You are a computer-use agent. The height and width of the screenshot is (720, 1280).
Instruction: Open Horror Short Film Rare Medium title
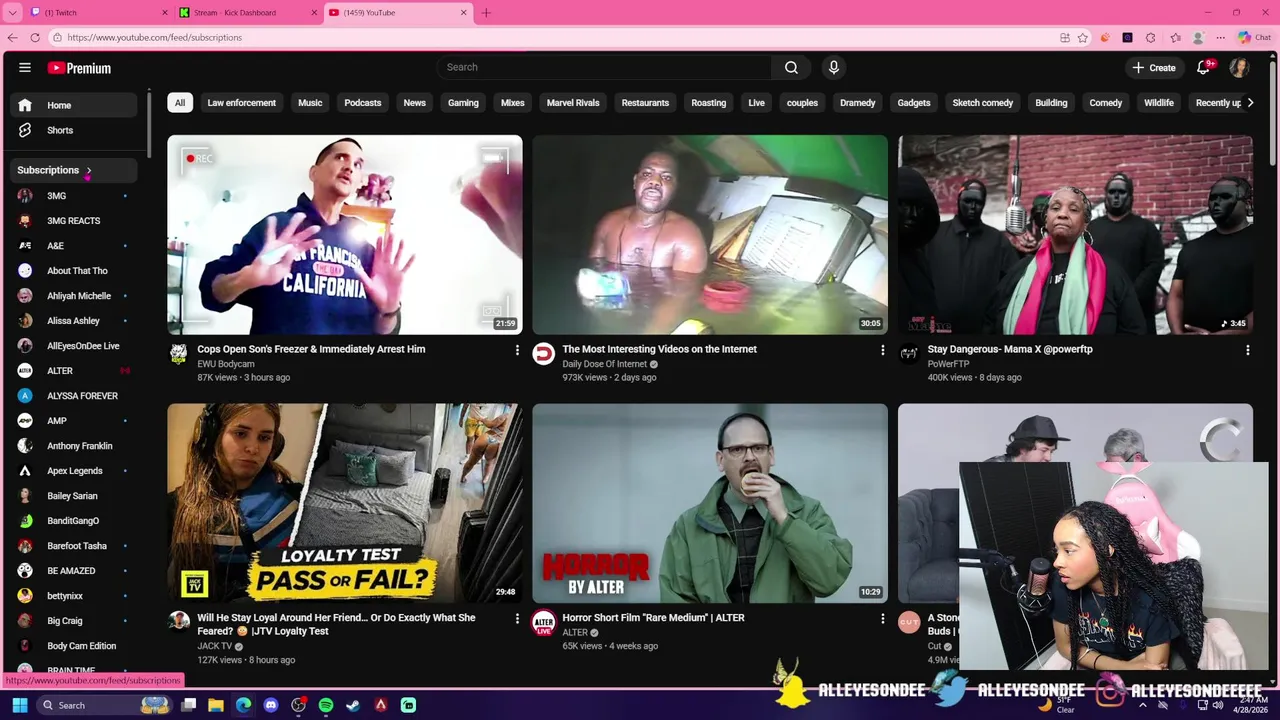pyautogui.click(x=653, y=618)
